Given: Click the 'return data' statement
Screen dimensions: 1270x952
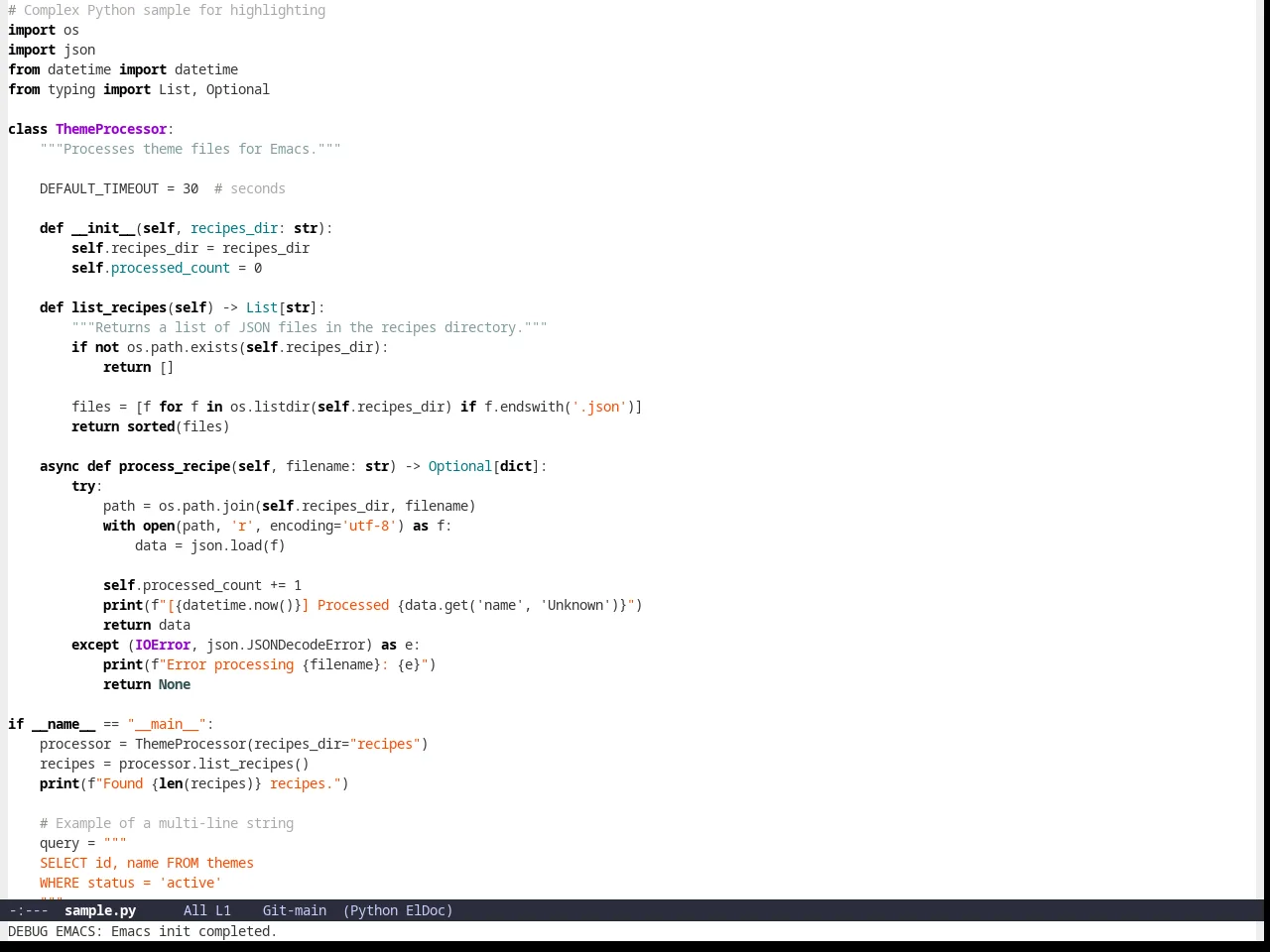Looking at the screenshot, I should point(147,625).
